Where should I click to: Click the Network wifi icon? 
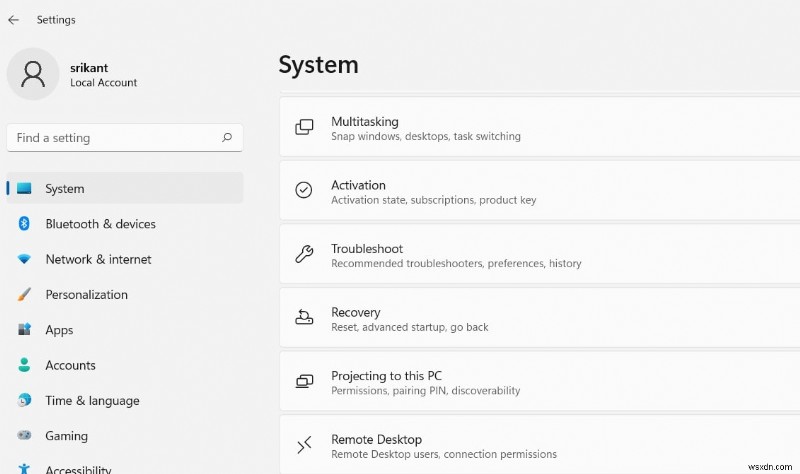pos(24,259)
